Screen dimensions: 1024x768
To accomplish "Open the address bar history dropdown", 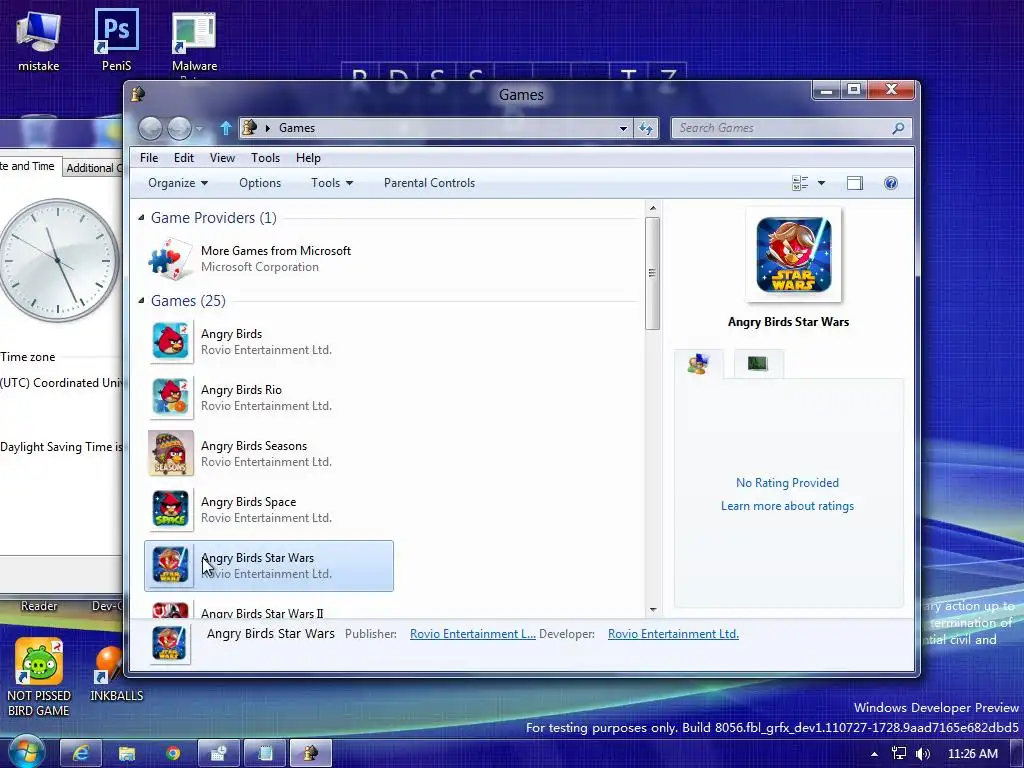I will coord(623,129).
